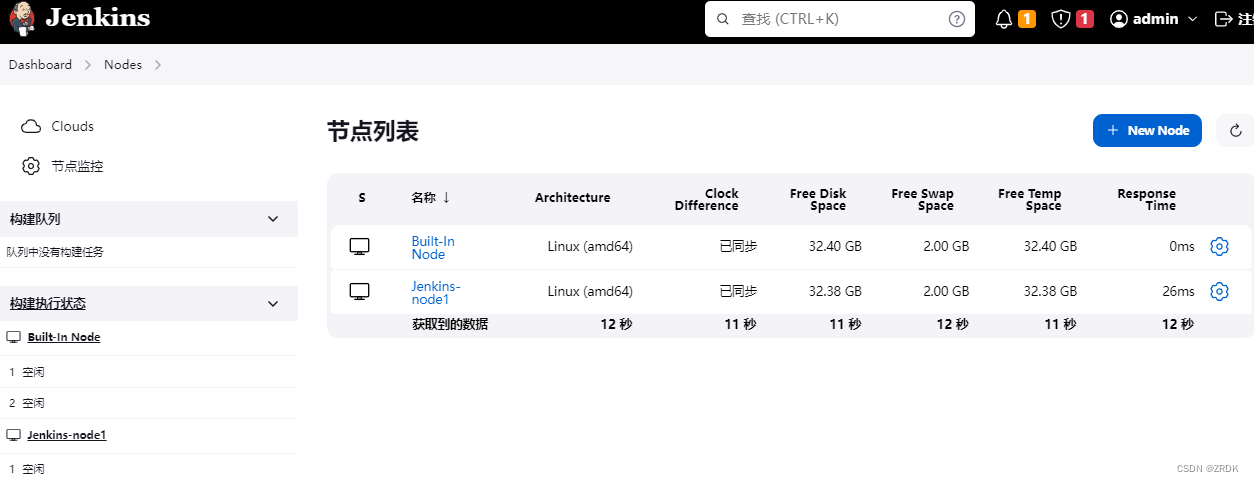1254x482 pixels.
Task: Click the admin username link
Action: click(x=1156, y=19)
